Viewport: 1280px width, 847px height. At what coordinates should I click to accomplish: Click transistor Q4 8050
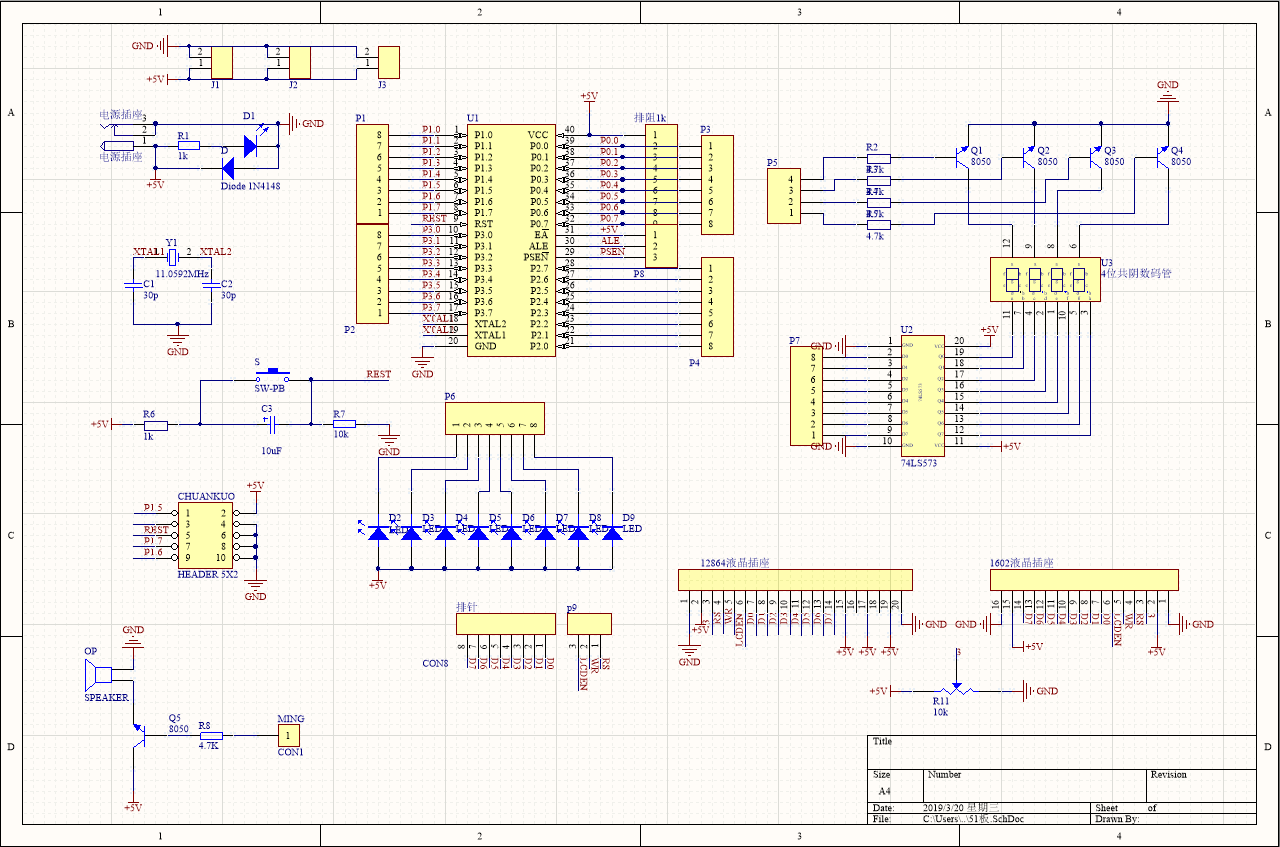pyautogui.click(x=1162, y=157)
